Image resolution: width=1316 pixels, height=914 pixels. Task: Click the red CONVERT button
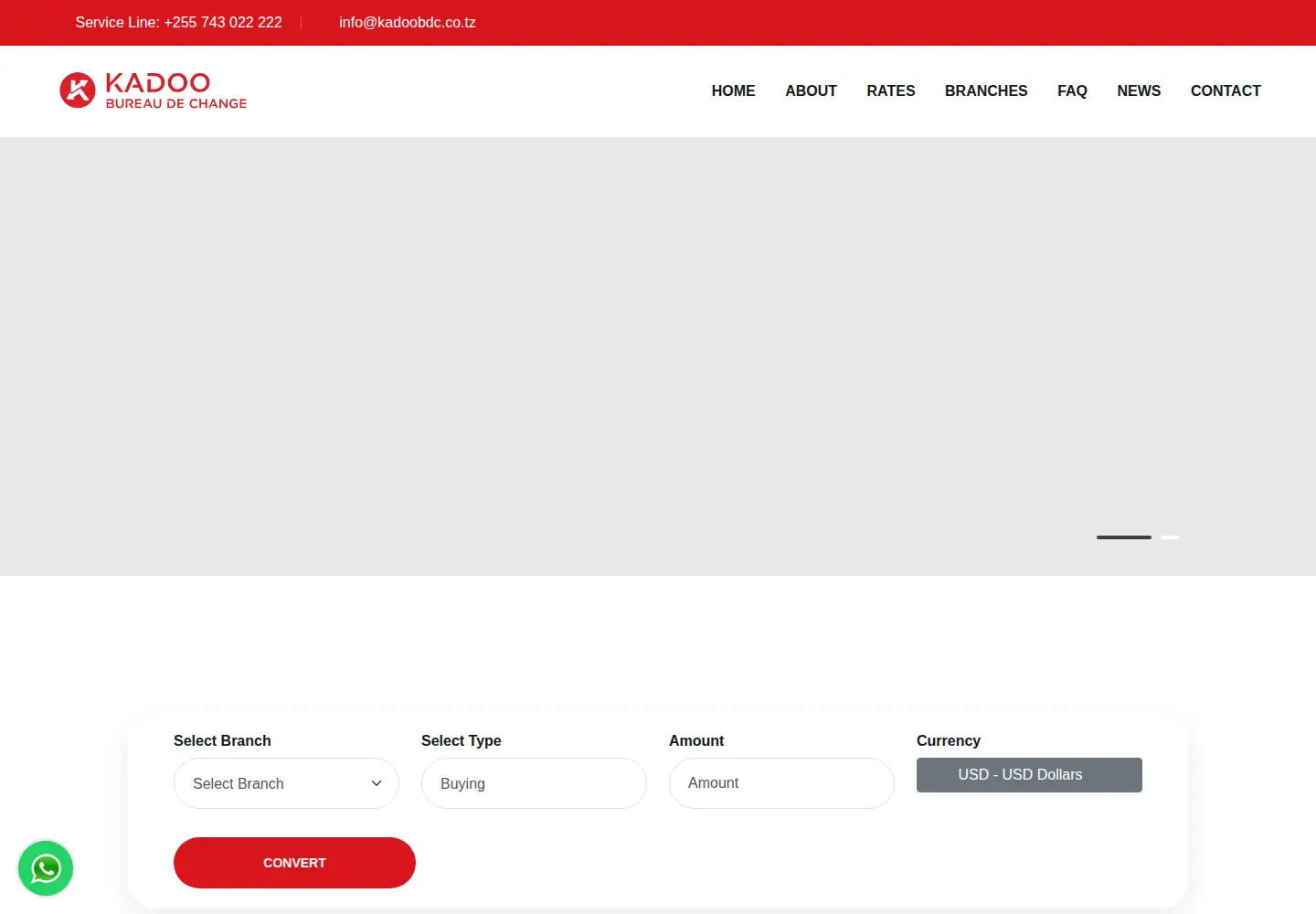point(294,863)
